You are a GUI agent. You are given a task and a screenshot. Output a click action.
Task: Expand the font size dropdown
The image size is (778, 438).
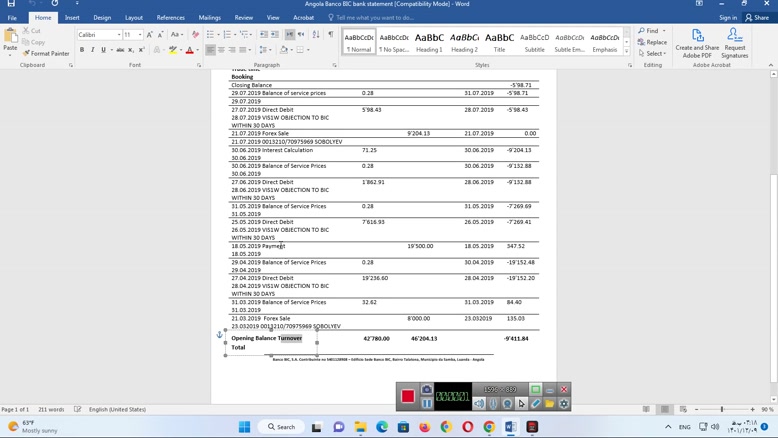pos(139,35)
